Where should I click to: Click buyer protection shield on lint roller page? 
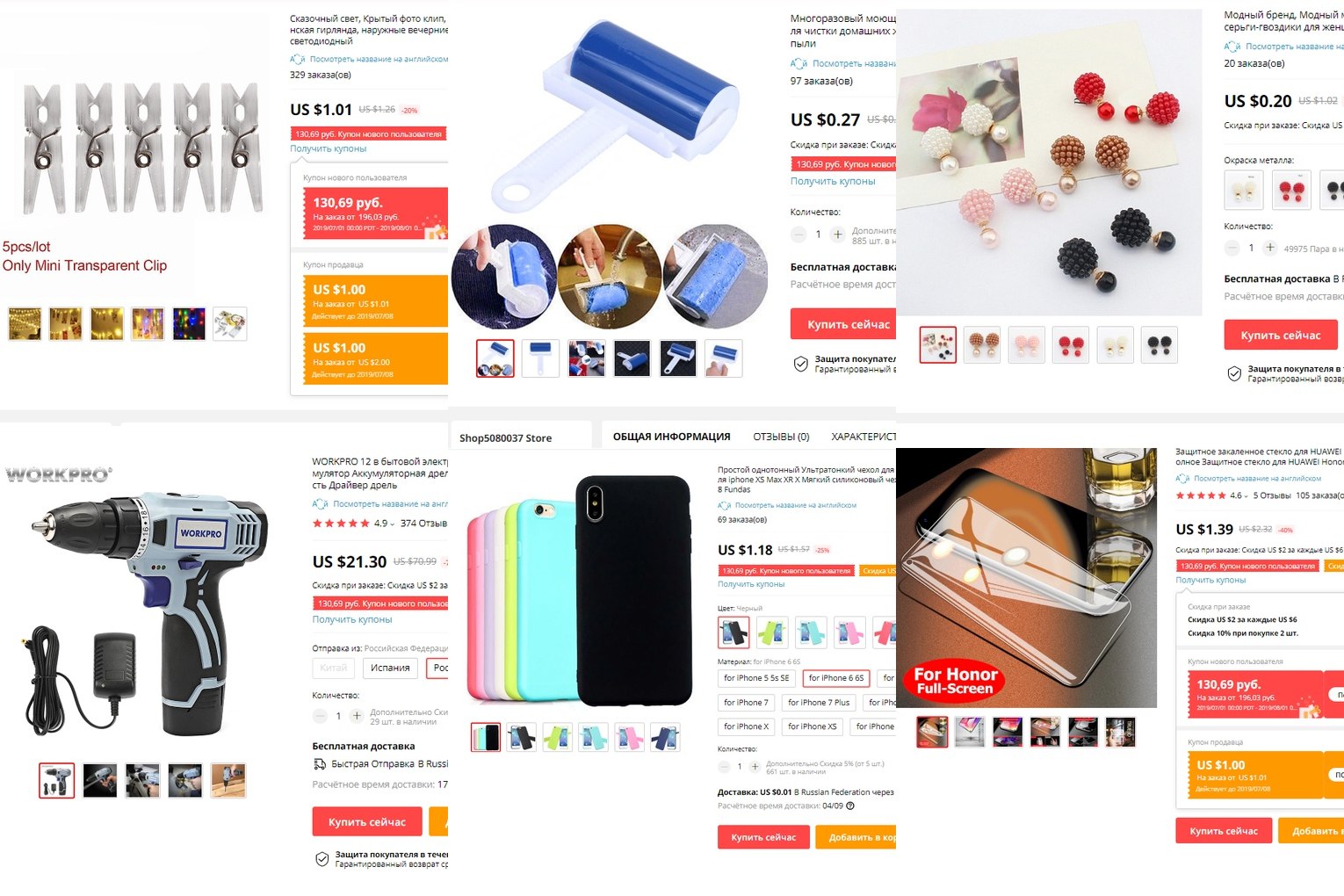click(800, 364)
